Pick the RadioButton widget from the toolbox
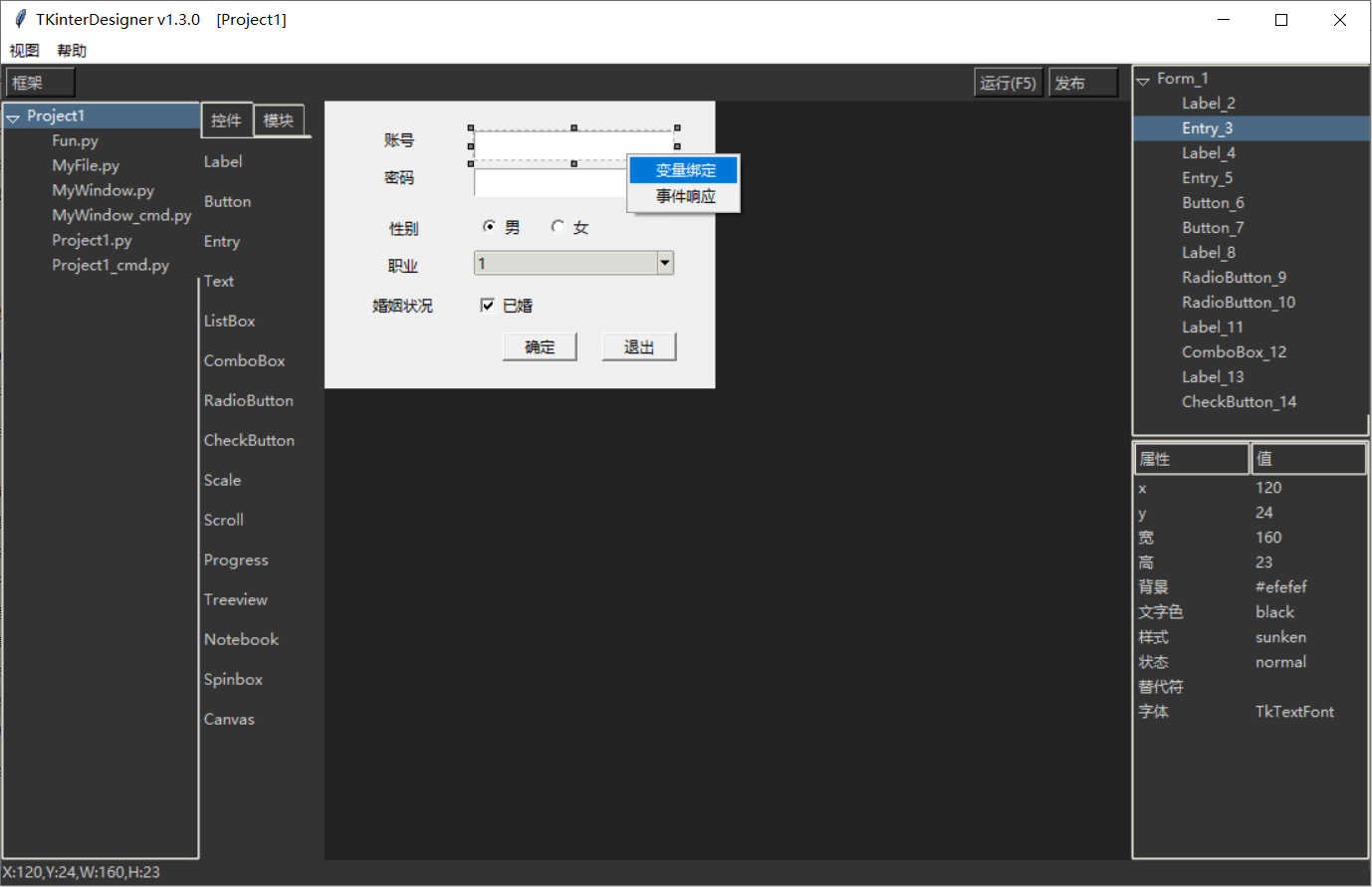 coord(248,400)
